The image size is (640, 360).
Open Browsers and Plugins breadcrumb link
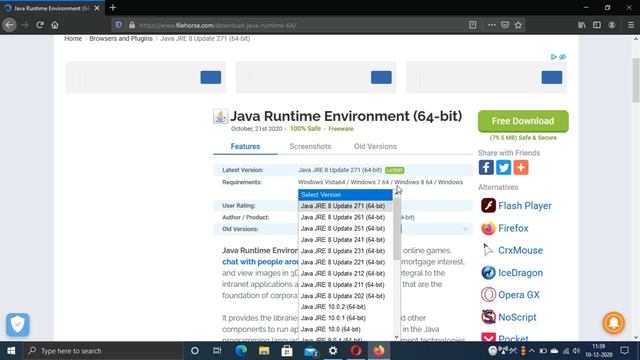121,38
